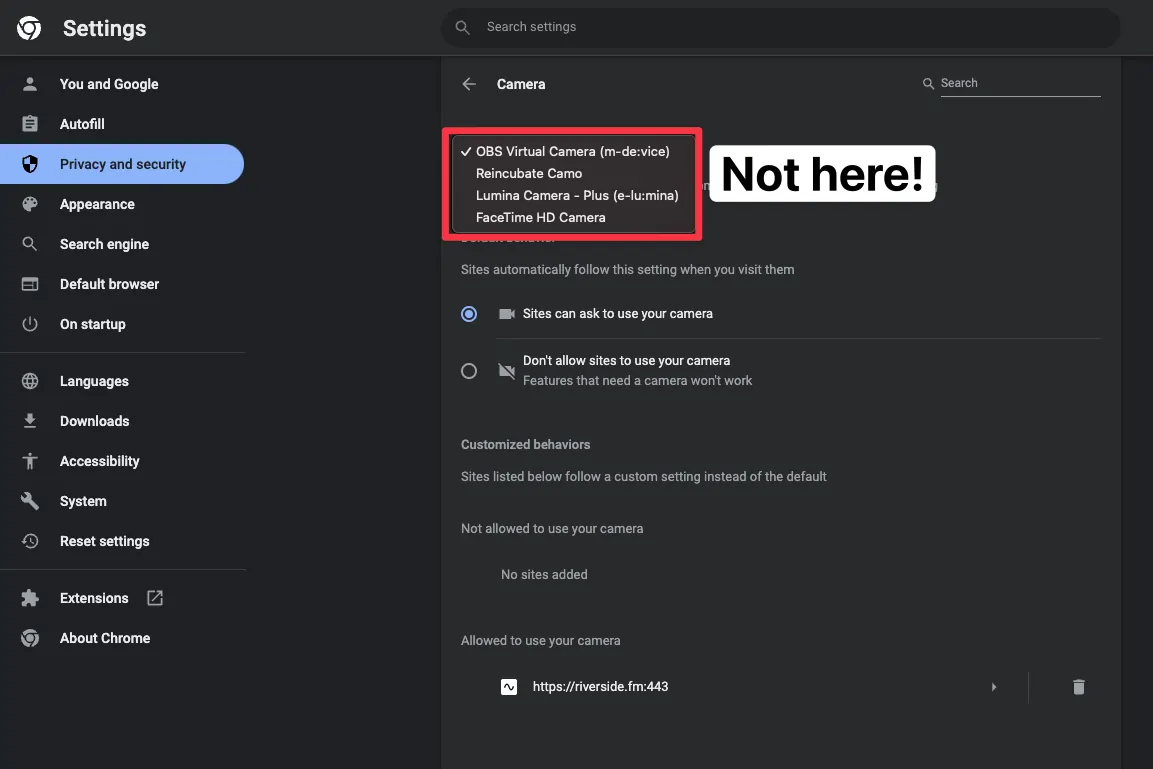The width and height of the screenshot is (1153, 769).
Task: Click the videocam icon for sites can ask
Action: (507, 314)
